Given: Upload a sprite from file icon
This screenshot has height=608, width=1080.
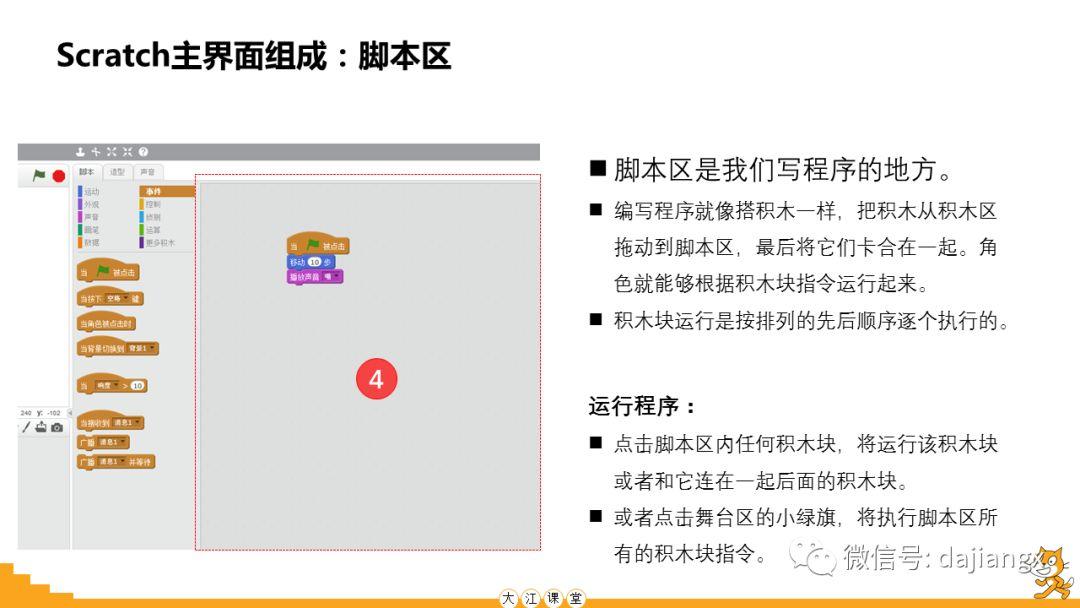Looking at the screenshot, I should [41, 427].
